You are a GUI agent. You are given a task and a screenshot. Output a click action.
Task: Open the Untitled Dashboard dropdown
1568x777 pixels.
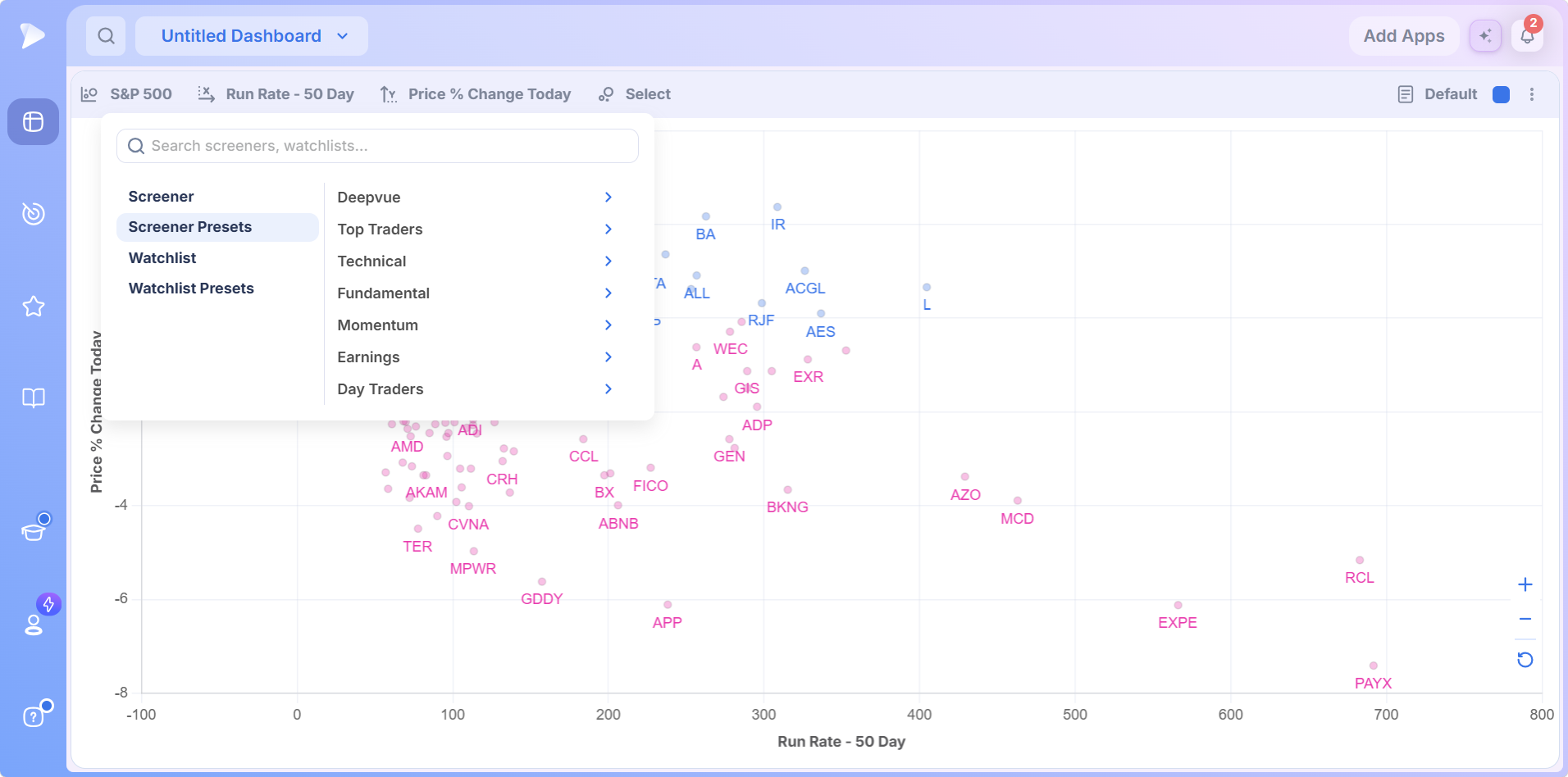pos(252,36)
